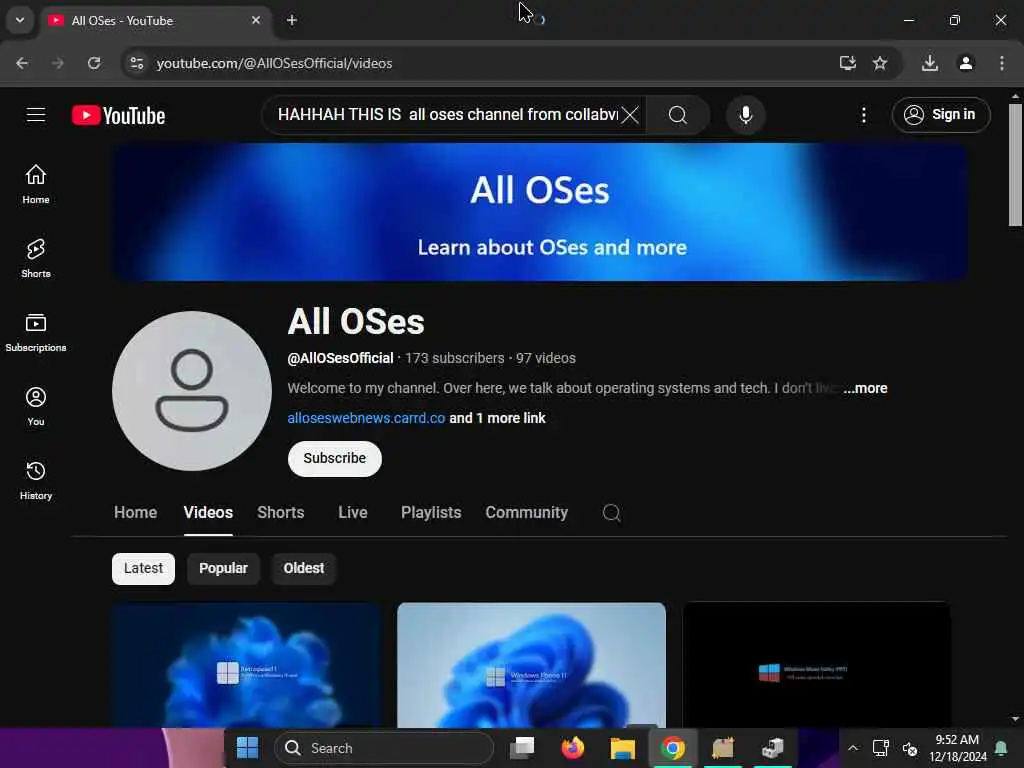Image resolution: width=1024 pixels, height=768 pixels.
Task: Click the taskbar Search box
Action: click(384, 748)
